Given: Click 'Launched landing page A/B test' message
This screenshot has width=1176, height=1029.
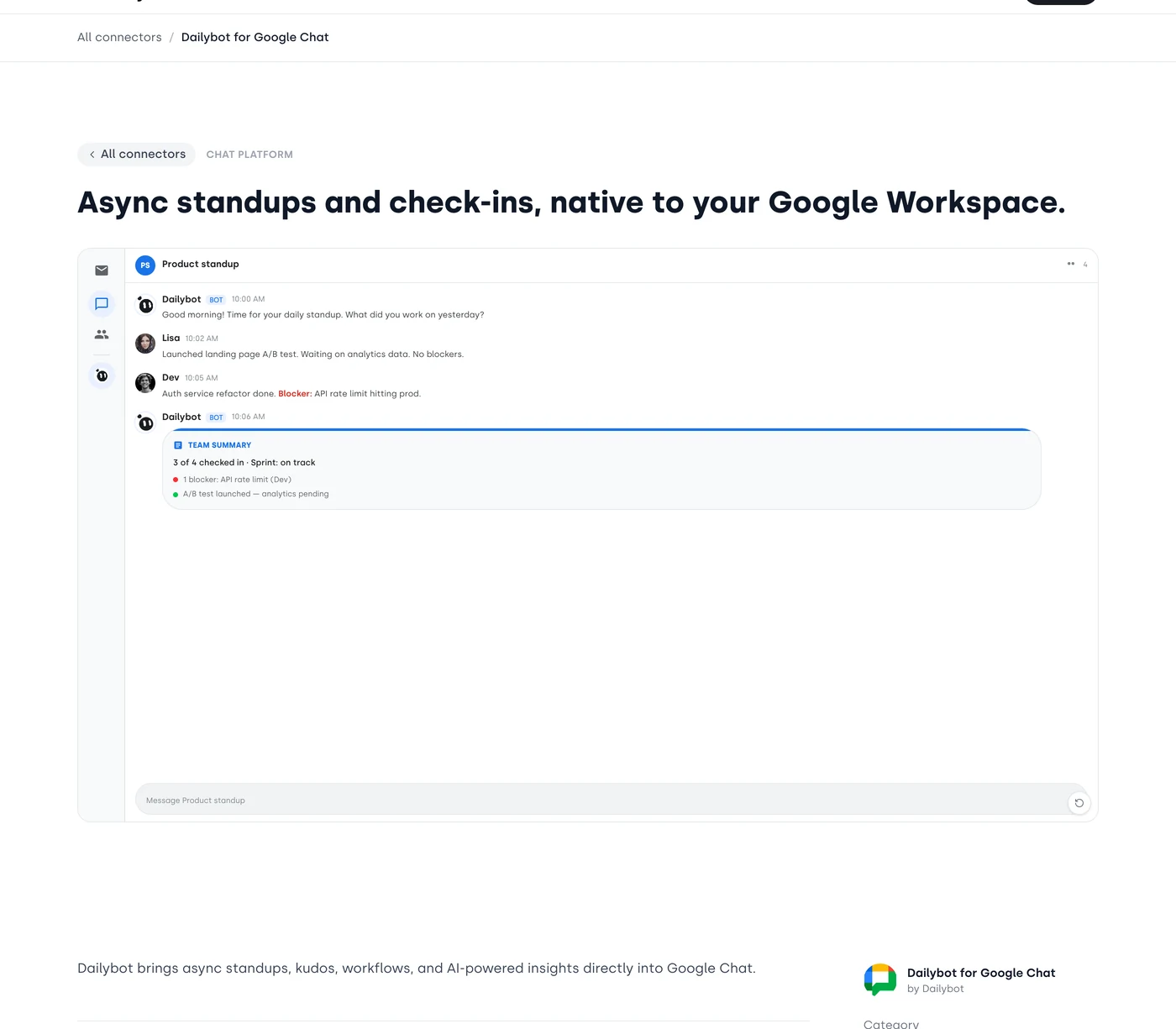Looking at the screenshot, I should point(312,354).
